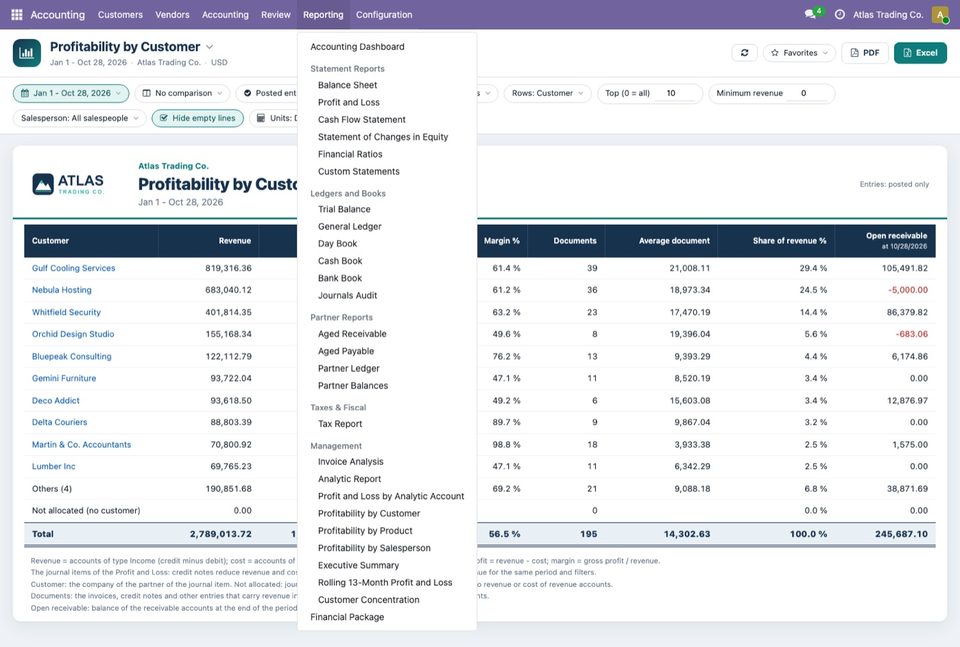The width and height of the screenshot is (960, 647).
Task: Export the report as PDF
Action: coord(864,53)
